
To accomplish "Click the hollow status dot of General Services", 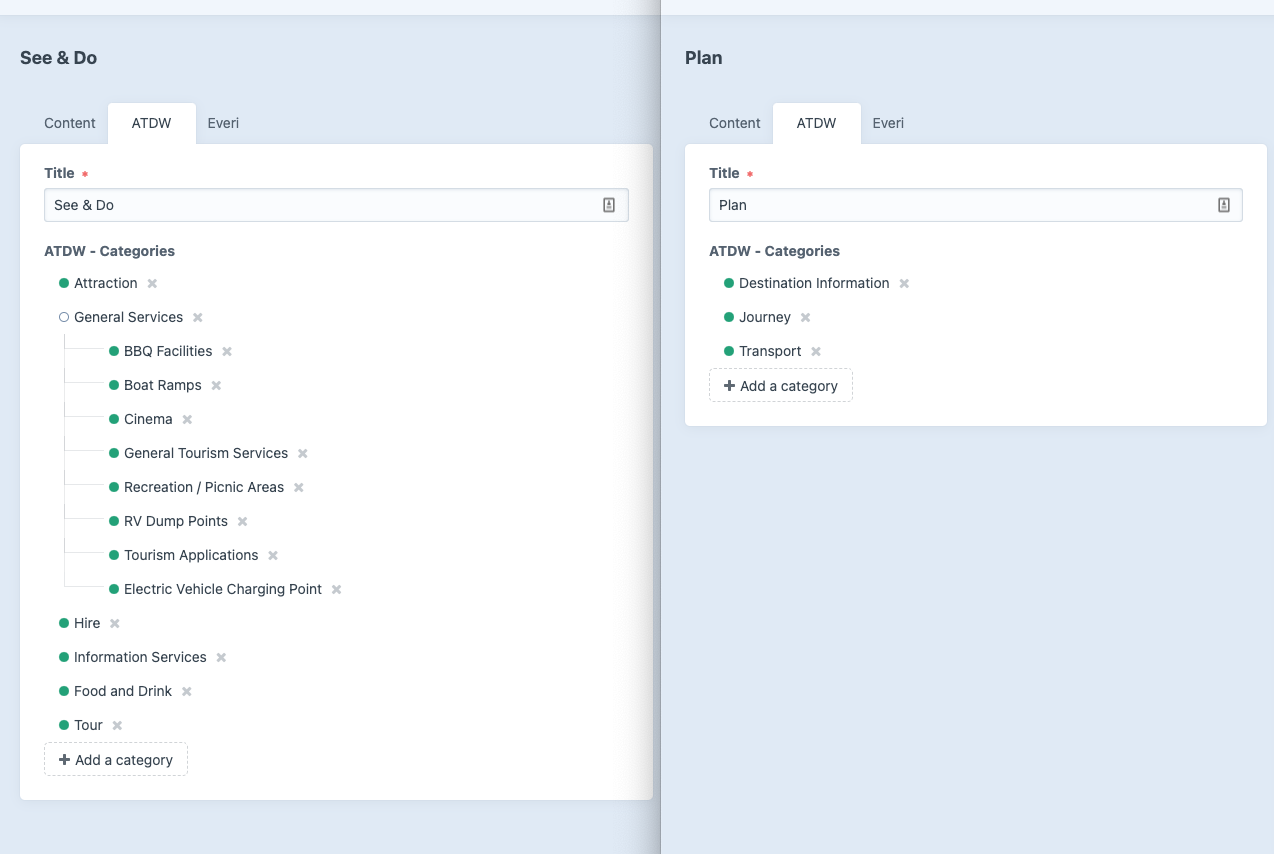I will 64,317.
